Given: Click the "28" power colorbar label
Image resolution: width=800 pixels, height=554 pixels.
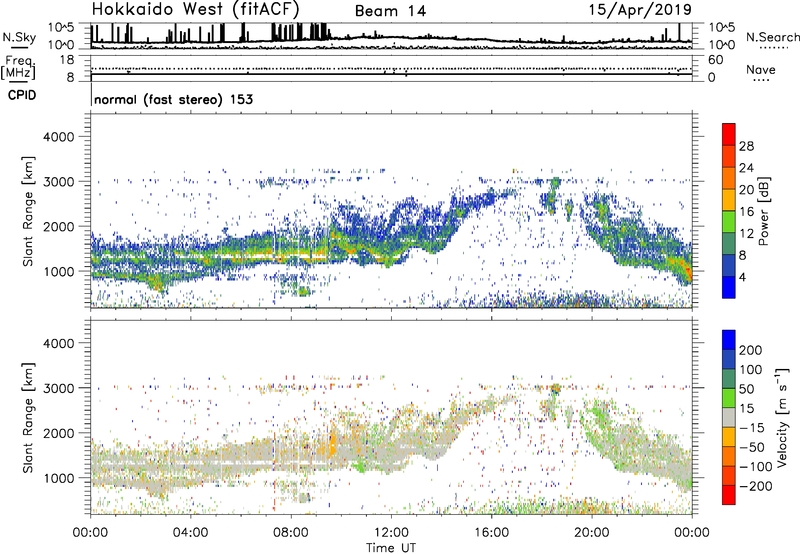Looking at the screenshot, I should pyautogui.click(x=746, y=146).
